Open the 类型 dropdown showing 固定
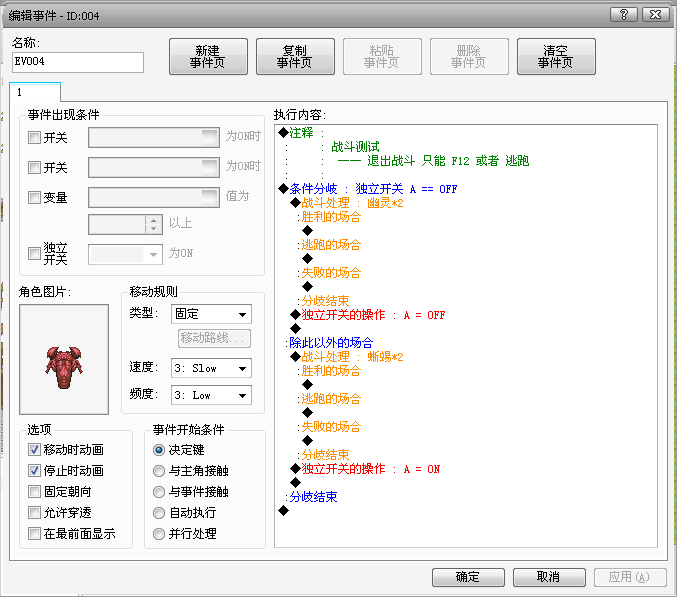This screenshot has height=597, width=677. pos(211,314)
